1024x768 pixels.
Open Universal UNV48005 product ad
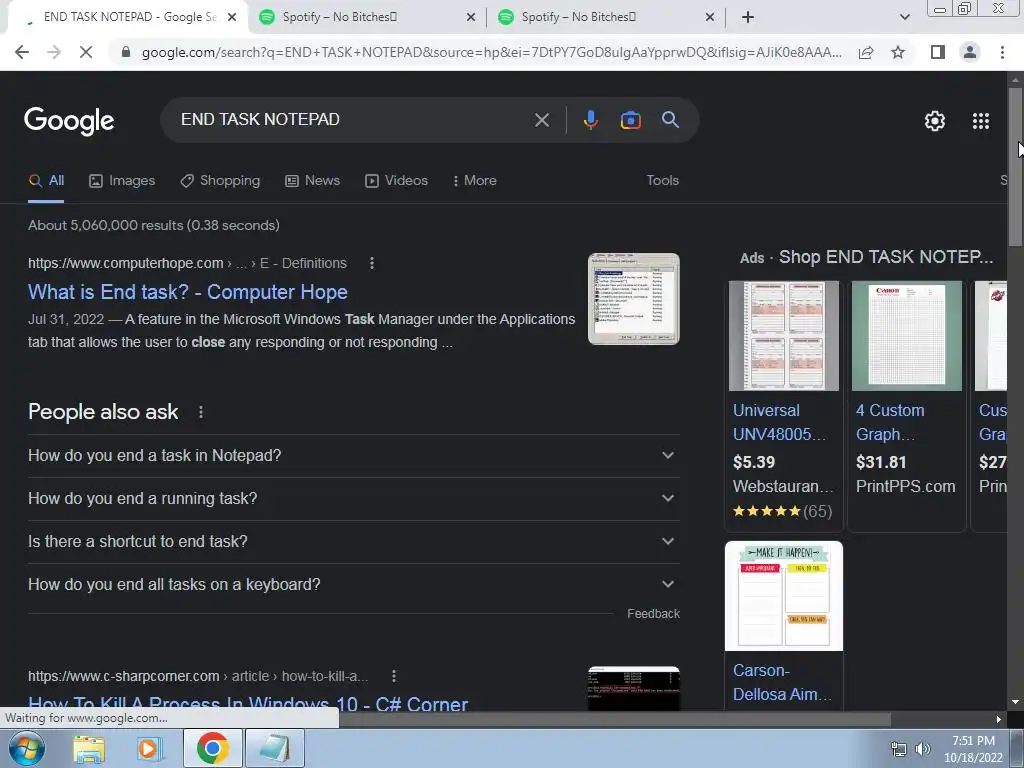tap(779, 422)
